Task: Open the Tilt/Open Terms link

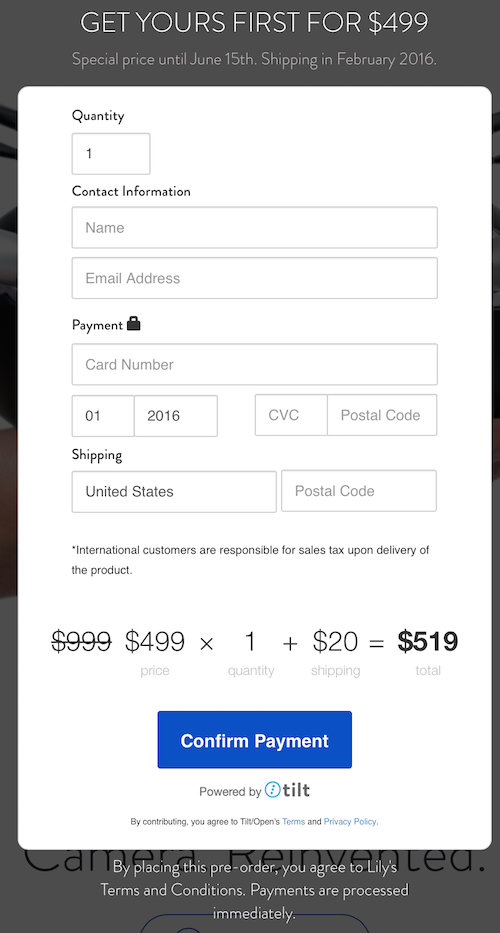Action: point(293,822)
